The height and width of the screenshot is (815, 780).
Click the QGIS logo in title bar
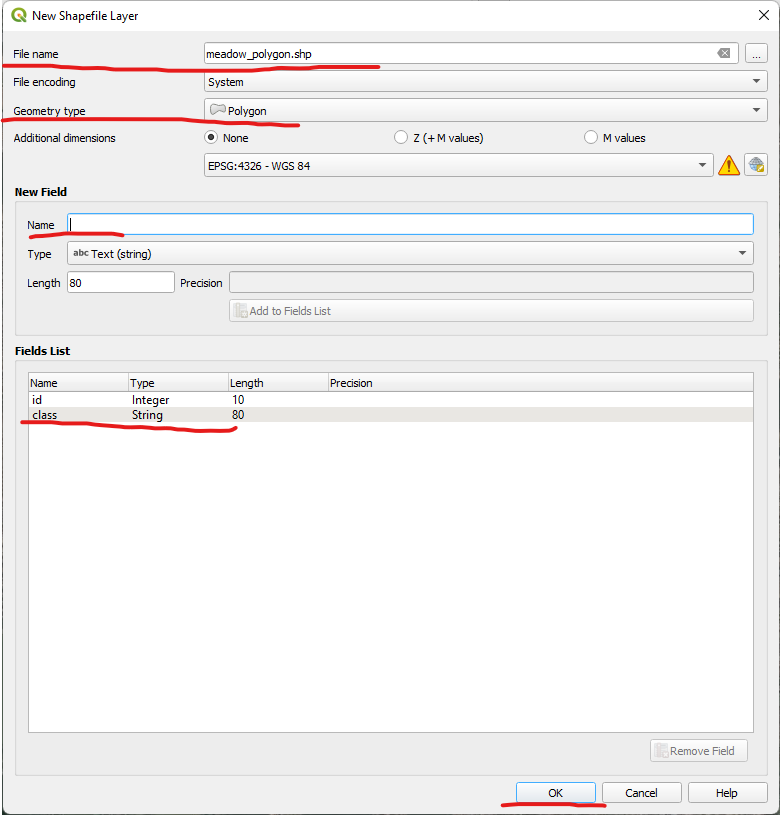pos(19,15)
